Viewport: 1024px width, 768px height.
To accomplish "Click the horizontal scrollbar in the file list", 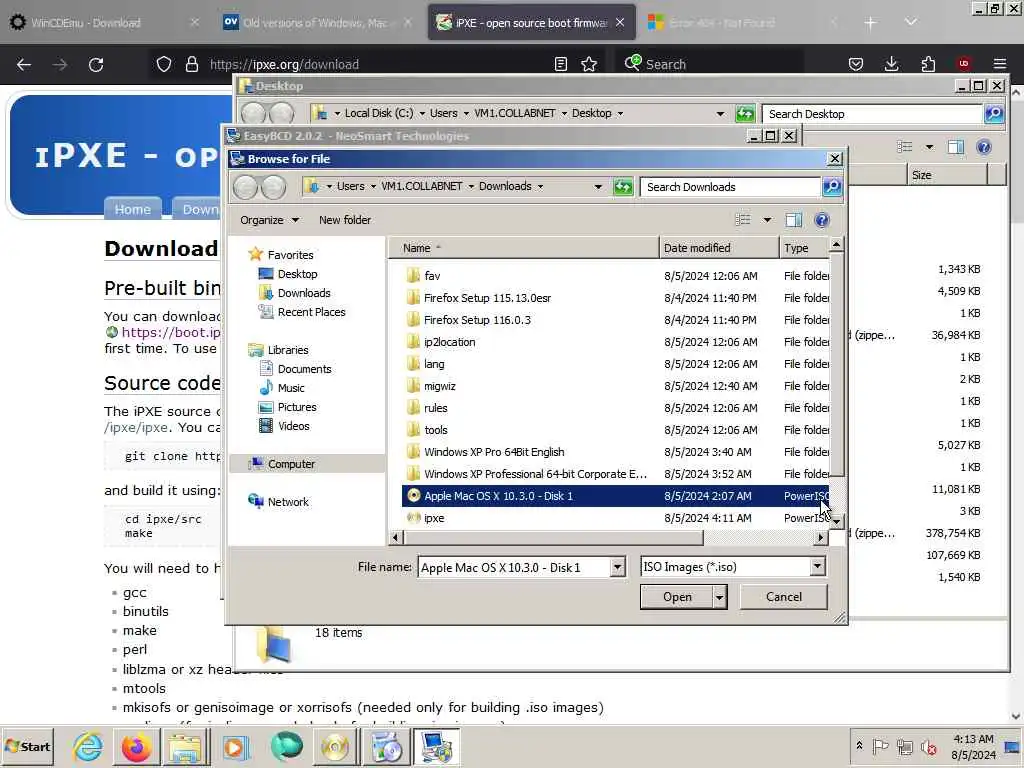I will tap(554, 537).
